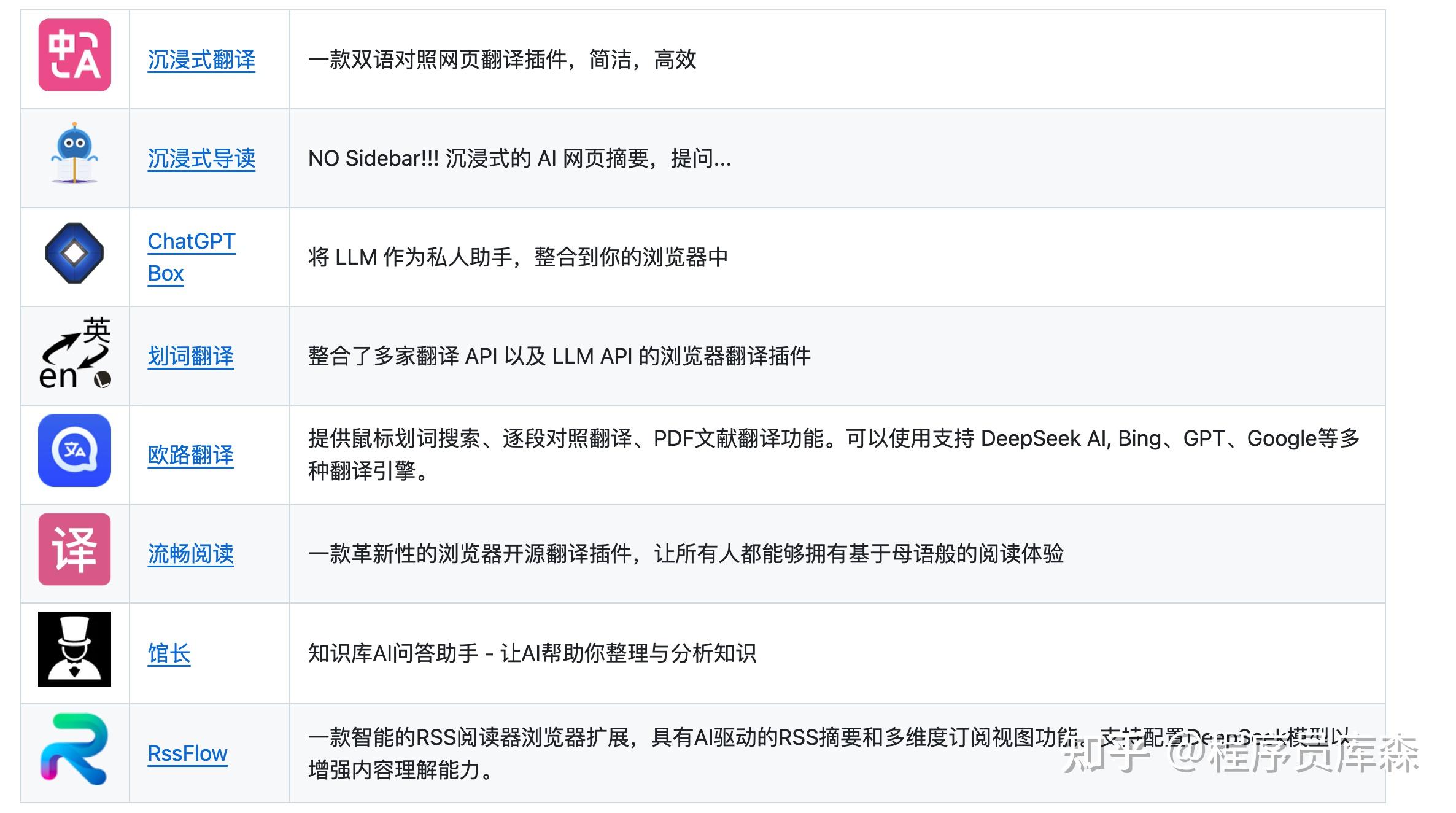Follow the ChatGPT Box link
Viewport: 1456px width, 813px height.
click(191, 242)
